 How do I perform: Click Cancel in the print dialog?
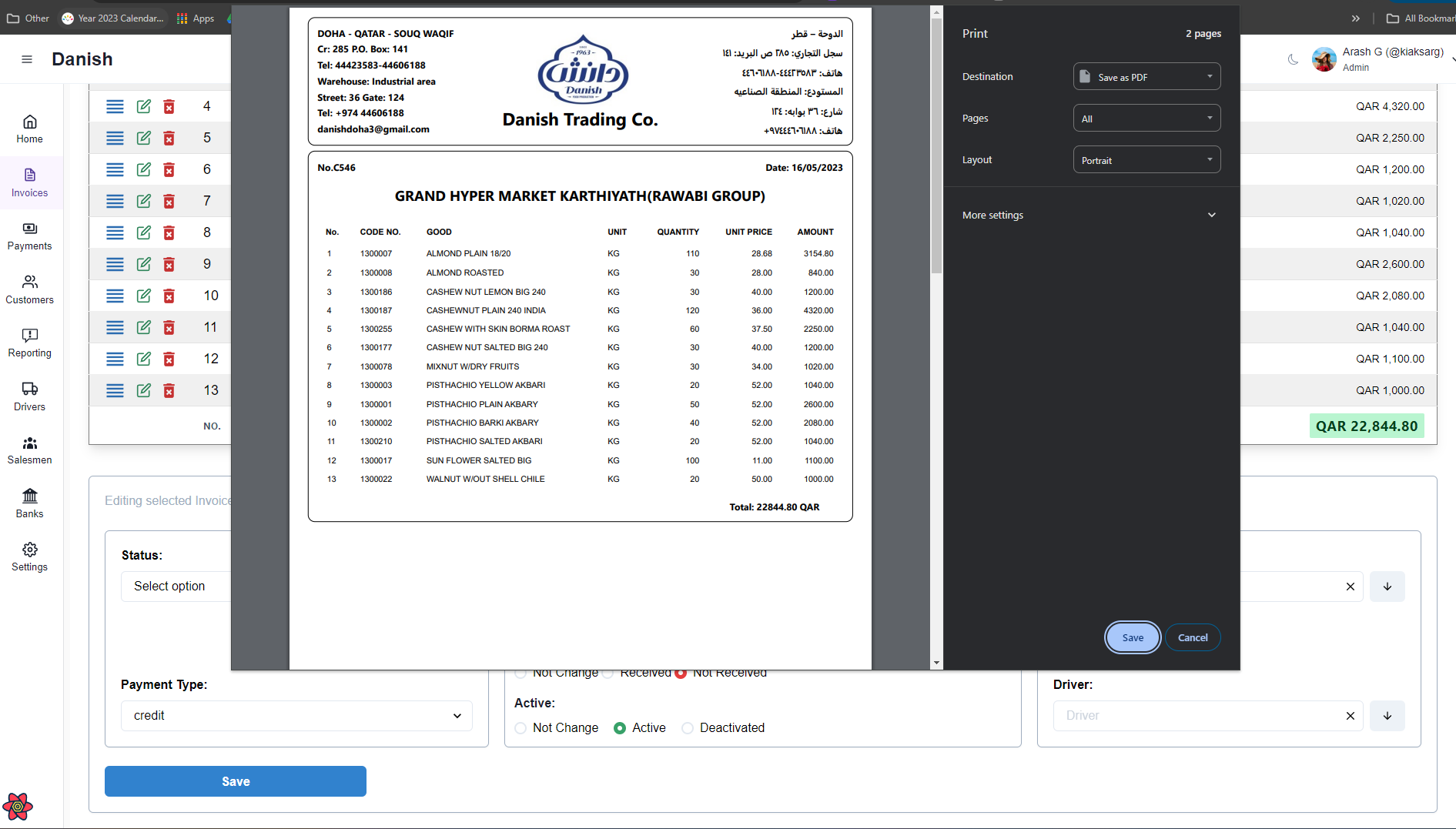tap(1193, 637)
